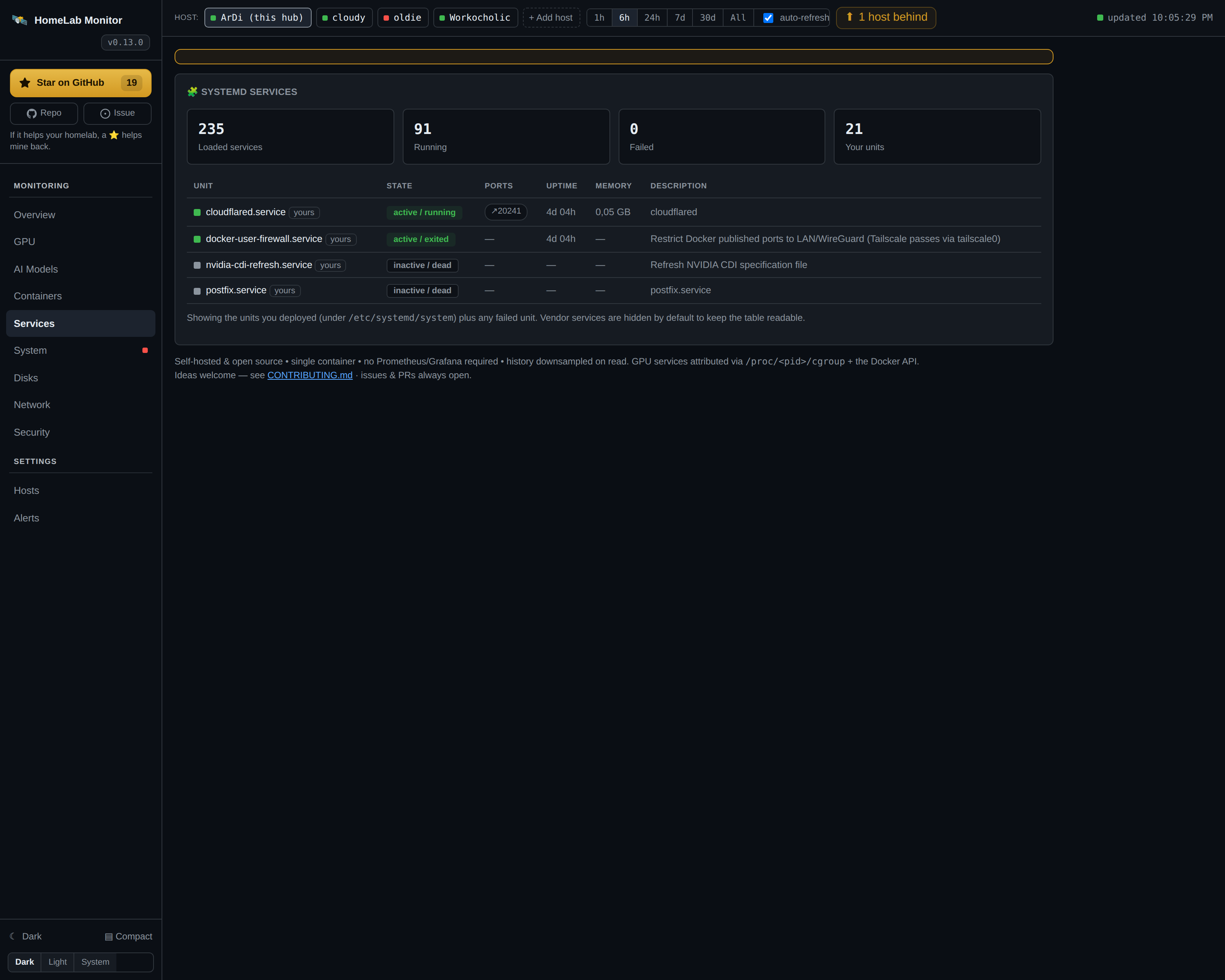The height and width of the screenshot is (980, 1225).
Task: Select the Dark theme button
Action: [x=24, y=962]
